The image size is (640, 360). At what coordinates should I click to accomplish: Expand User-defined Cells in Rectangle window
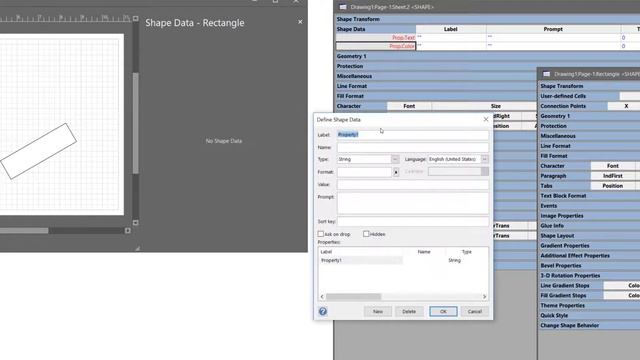[563, 96]
